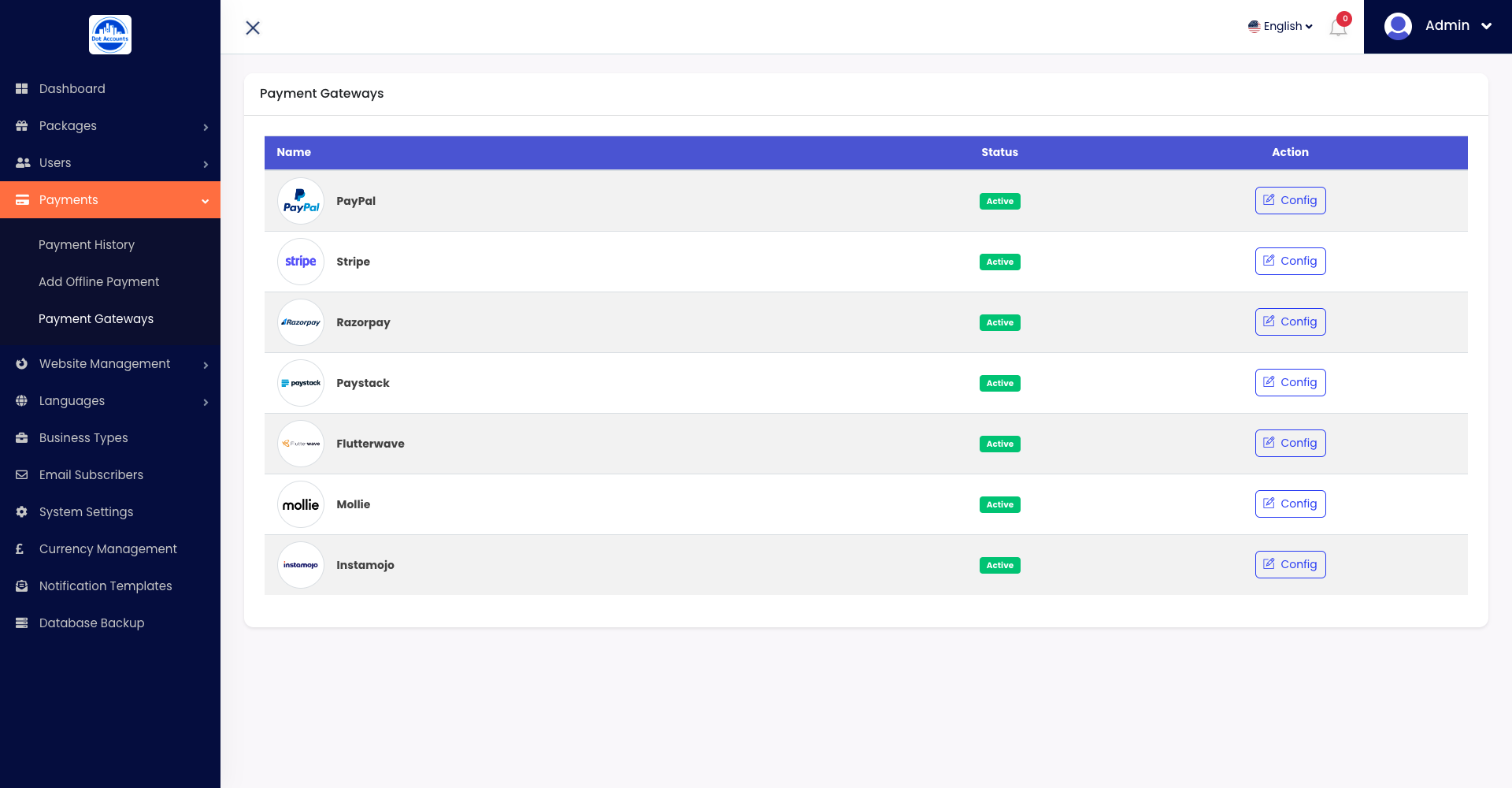Go to Database Backup page
The image size is (1512, 788).
91,623
